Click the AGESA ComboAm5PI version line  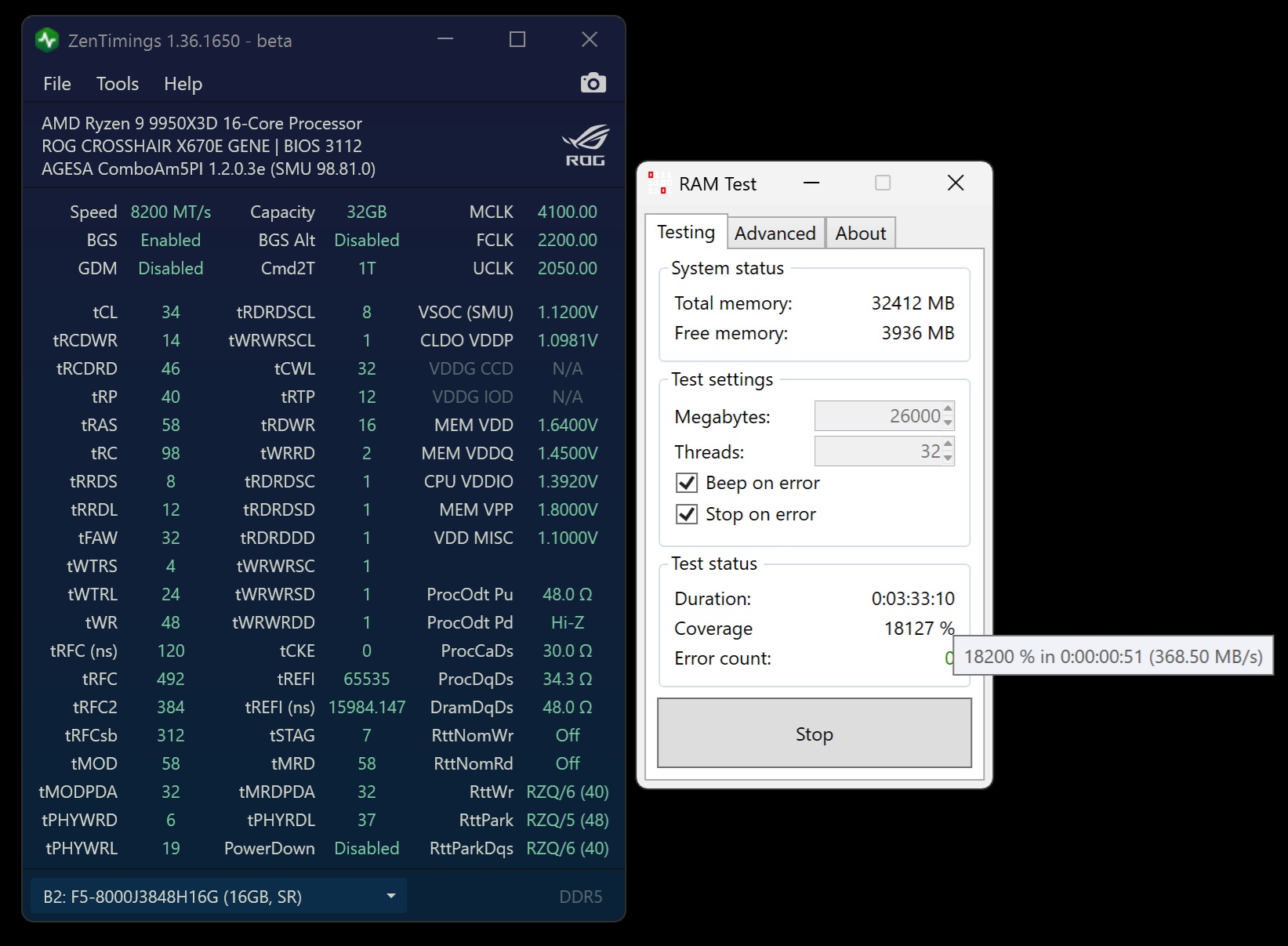(x=209, y=169)
